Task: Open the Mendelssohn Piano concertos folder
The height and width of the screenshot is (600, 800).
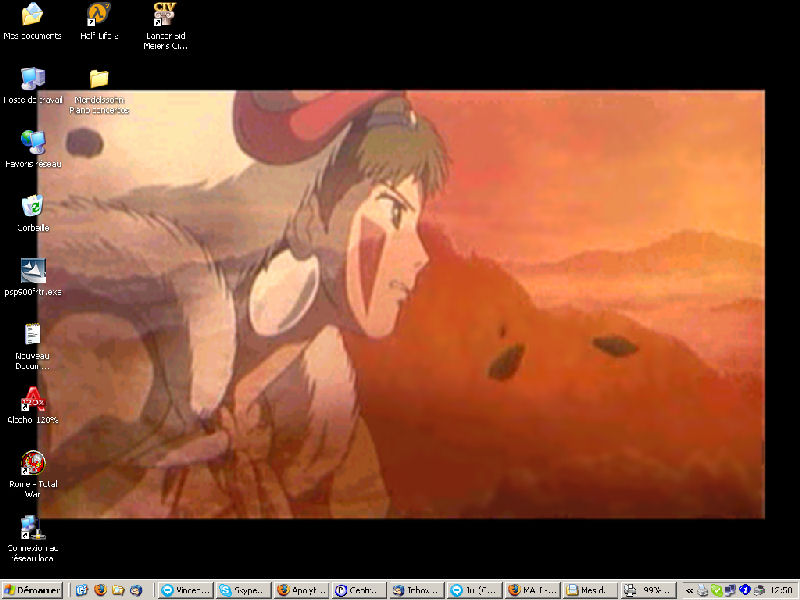Action: click(x=98, y=79)
